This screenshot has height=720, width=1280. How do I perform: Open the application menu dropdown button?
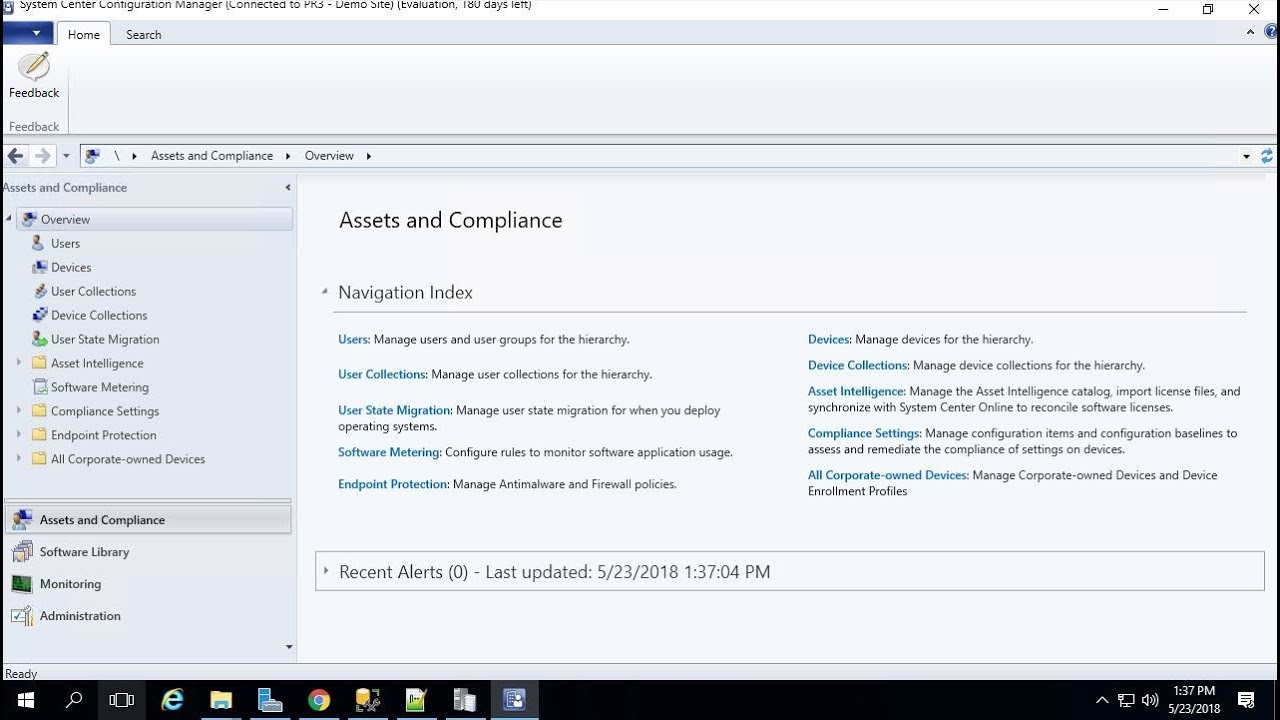[28, 34]
